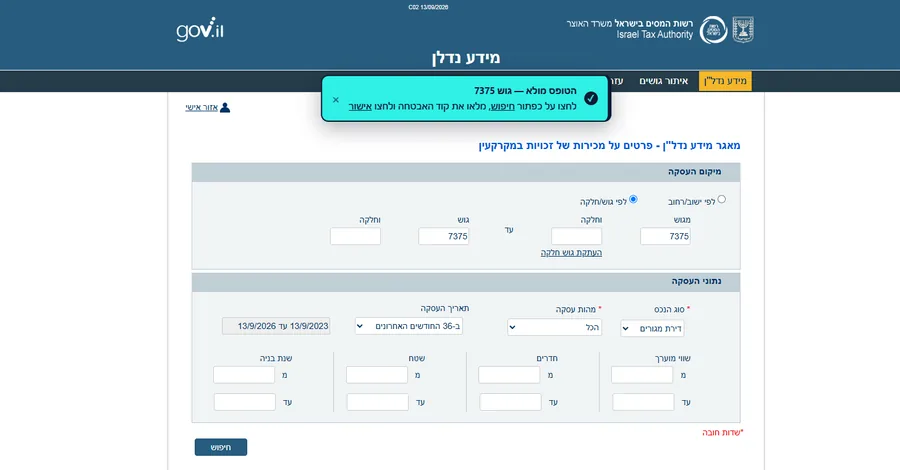The height and width of the screenshot is (470, 900).
Task: Select the לפי ישוב/רחוב radio option
Action: 721,199
